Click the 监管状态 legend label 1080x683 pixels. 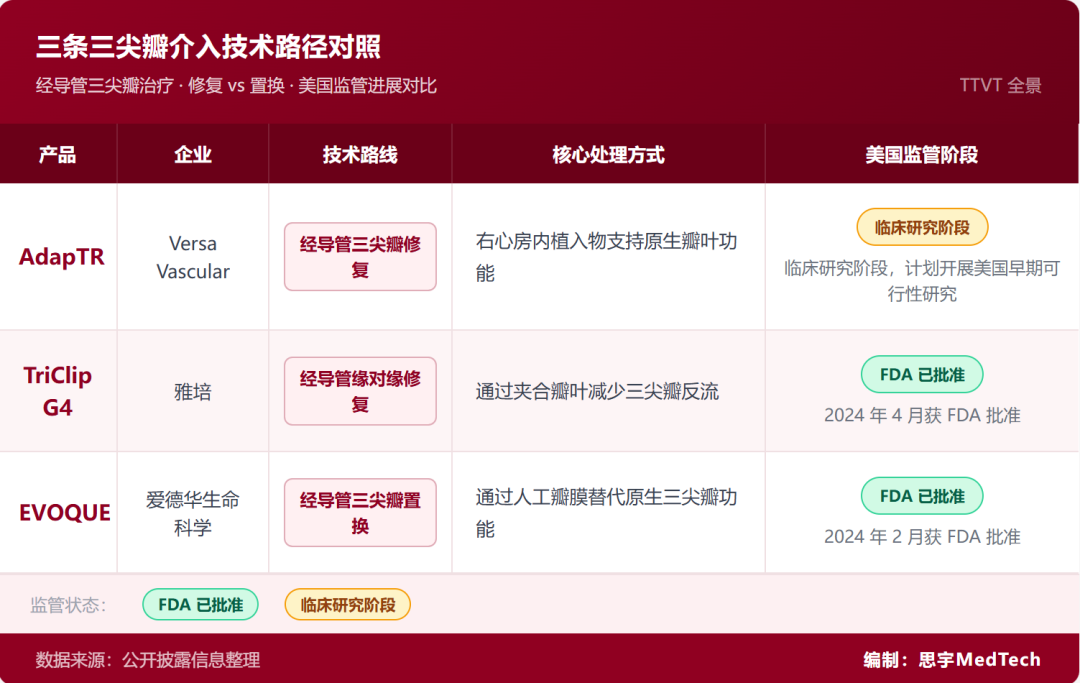click(x=68, y=605)
